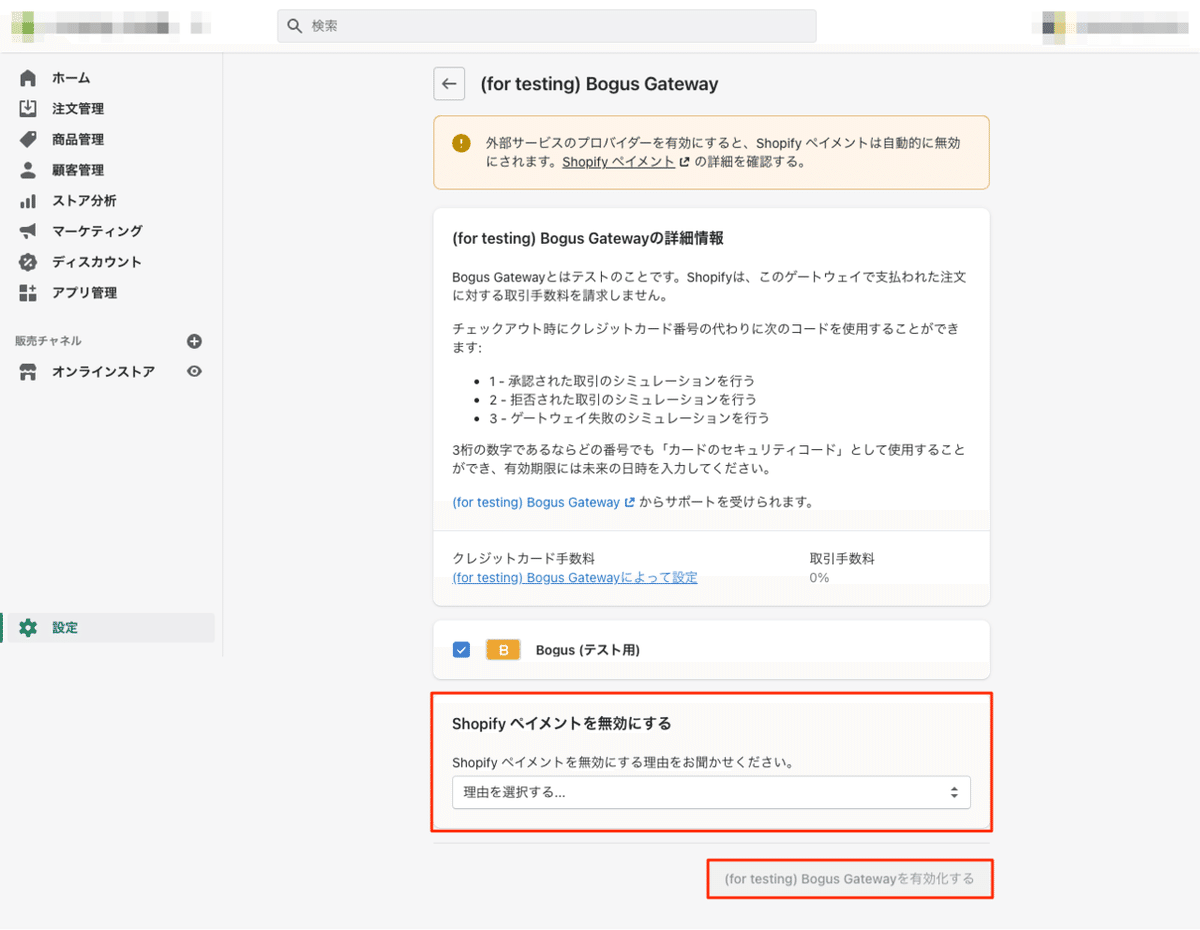
Task: Click the marketing megaphone icon
Action: point(28,231)
